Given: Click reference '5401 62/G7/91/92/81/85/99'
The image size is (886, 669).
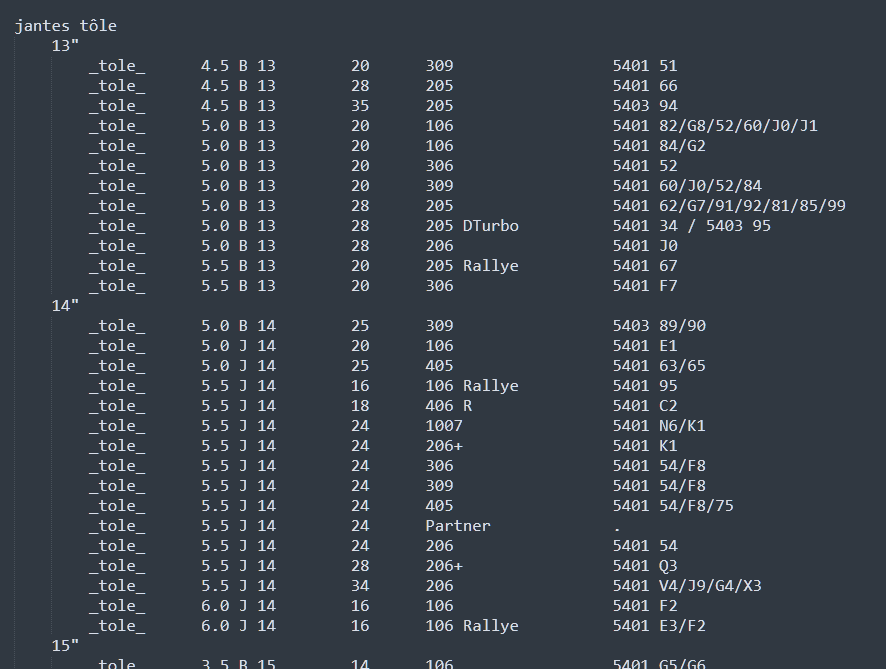Looking at the screenshot, I should pos(729,206).
